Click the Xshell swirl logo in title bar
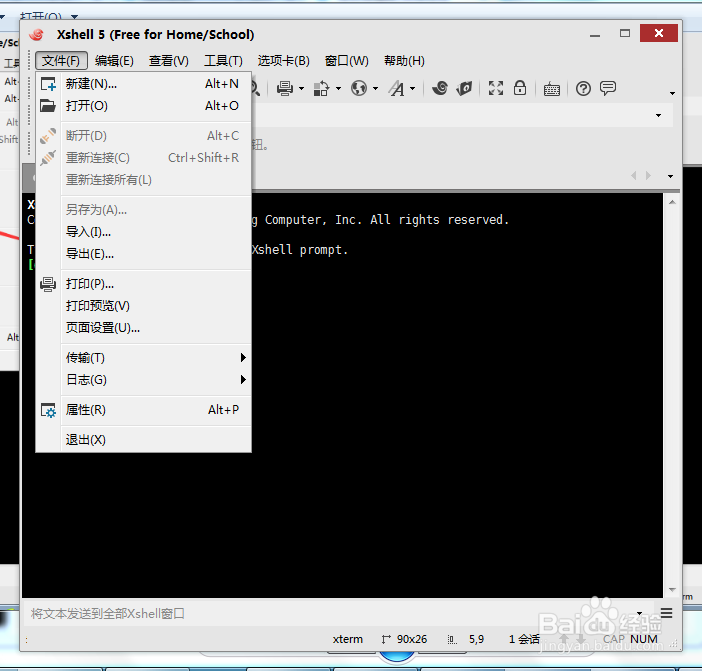Image resolution: width=702 pixels, height=671 pixels. (x=37, y=34)
